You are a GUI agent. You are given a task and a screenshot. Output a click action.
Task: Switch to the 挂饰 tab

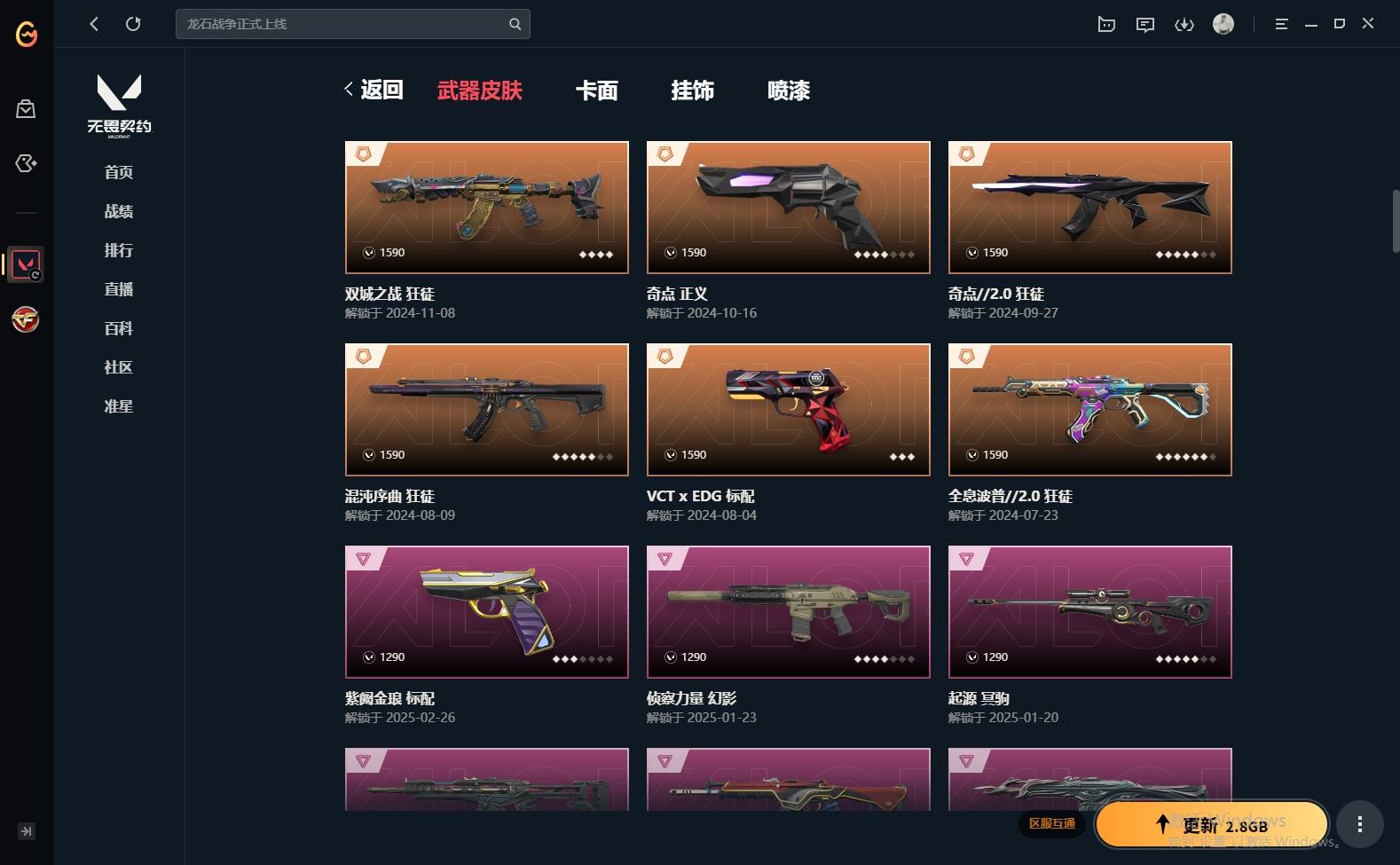692,90
